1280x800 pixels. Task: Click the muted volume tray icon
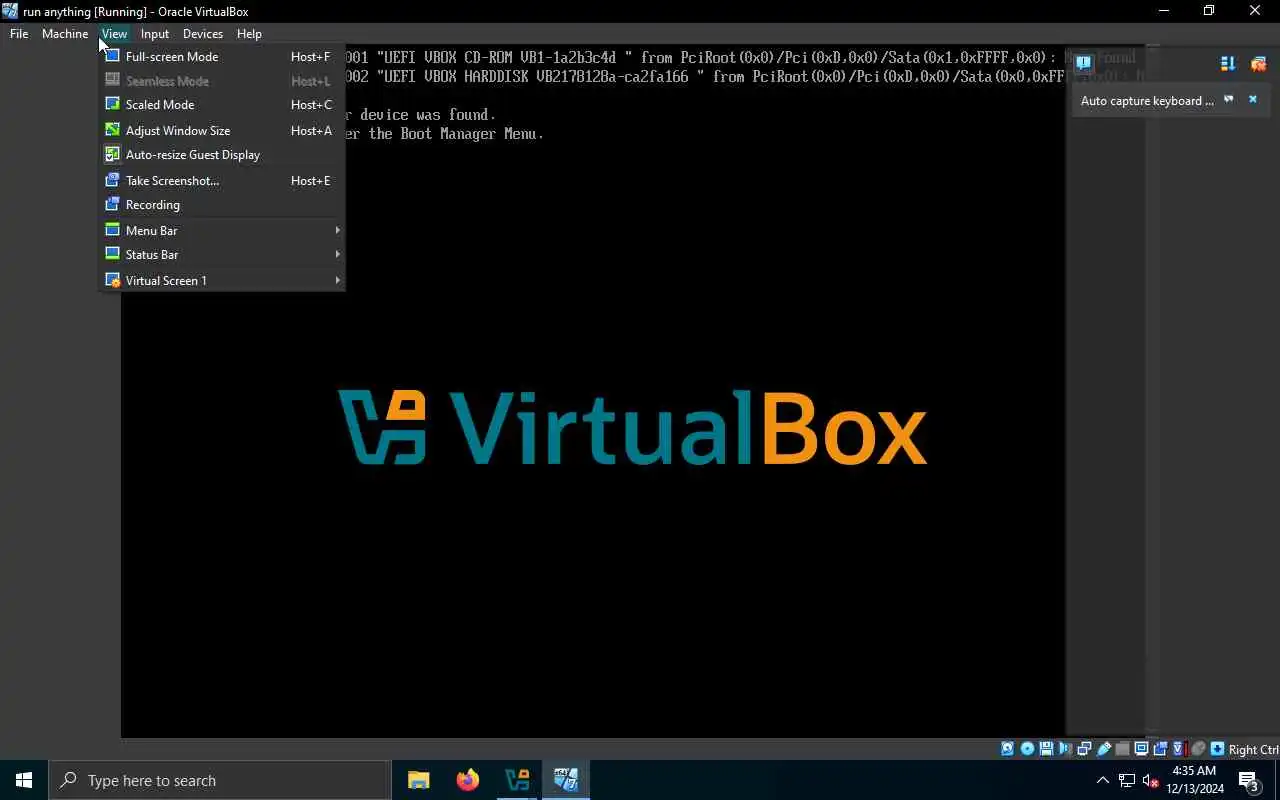(1151, 780)
